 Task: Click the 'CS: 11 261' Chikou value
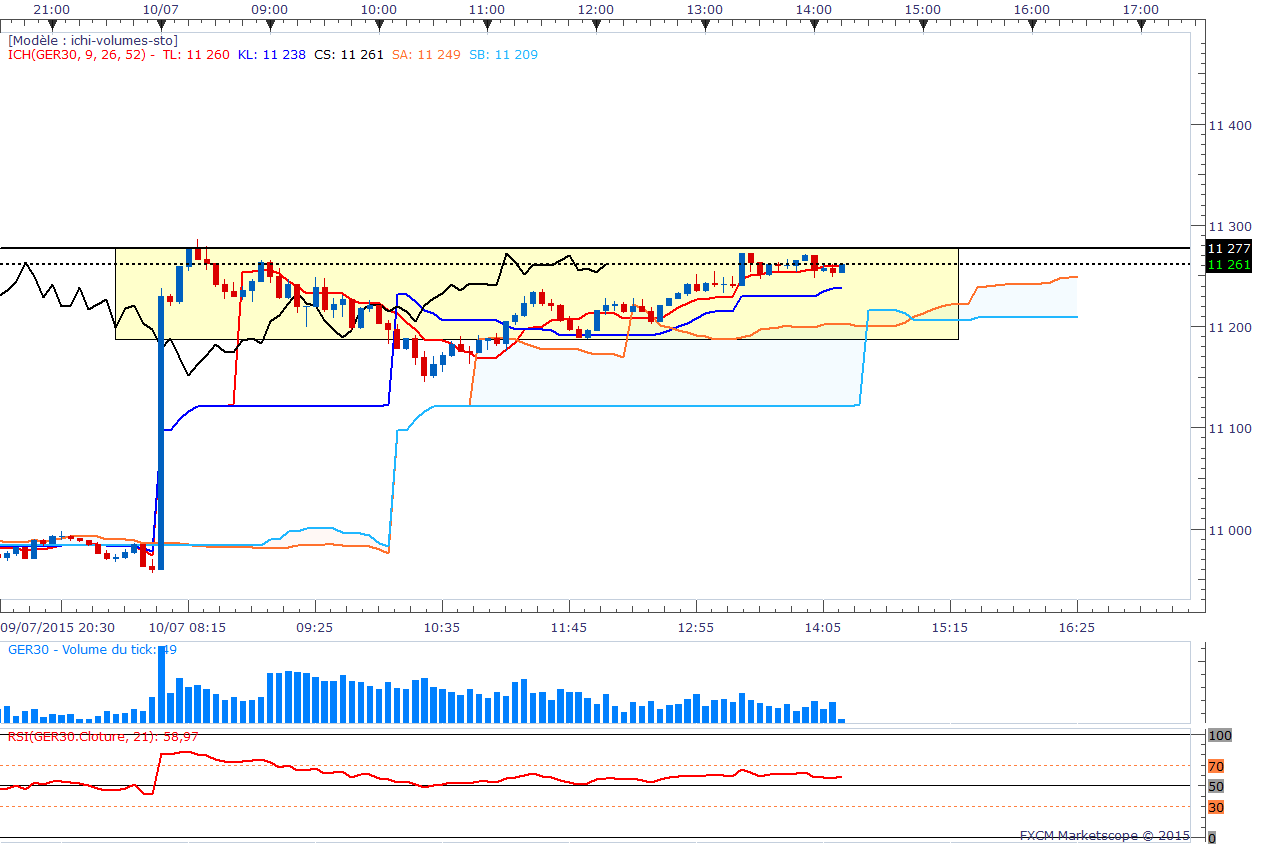click(349, 54)
